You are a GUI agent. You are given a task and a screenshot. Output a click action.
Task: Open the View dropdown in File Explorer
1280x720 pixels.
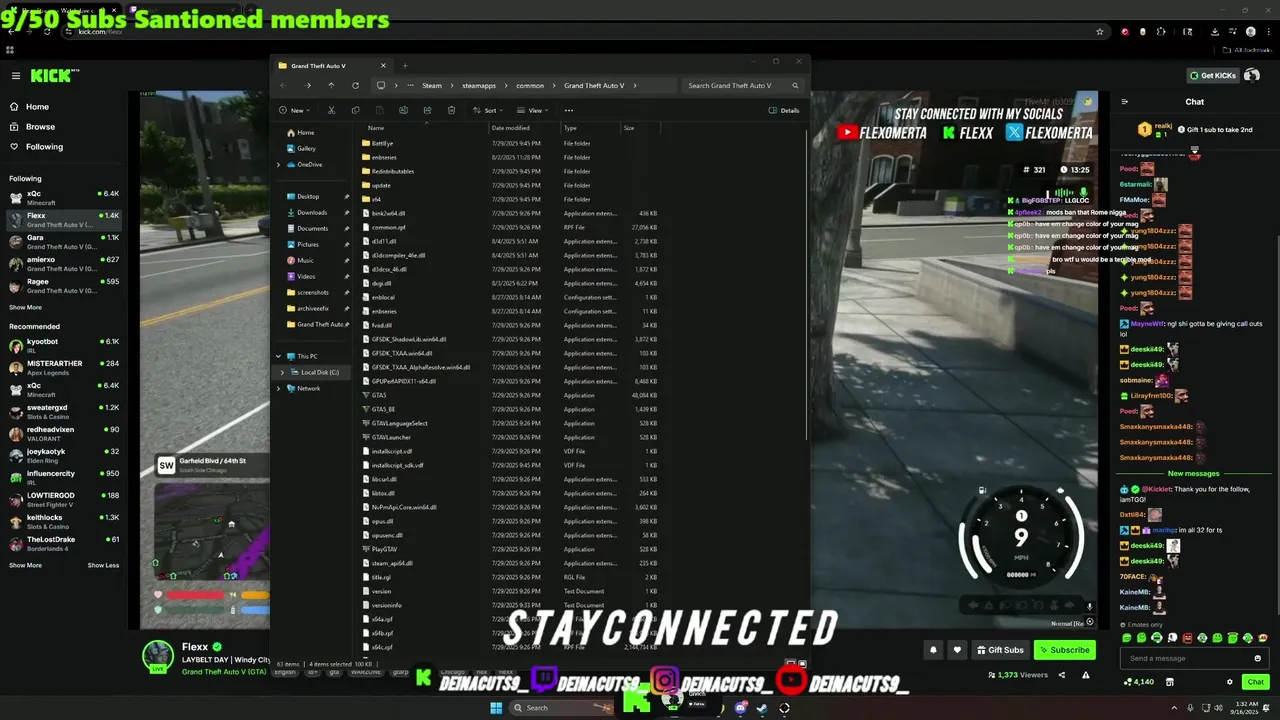(535, 110)
